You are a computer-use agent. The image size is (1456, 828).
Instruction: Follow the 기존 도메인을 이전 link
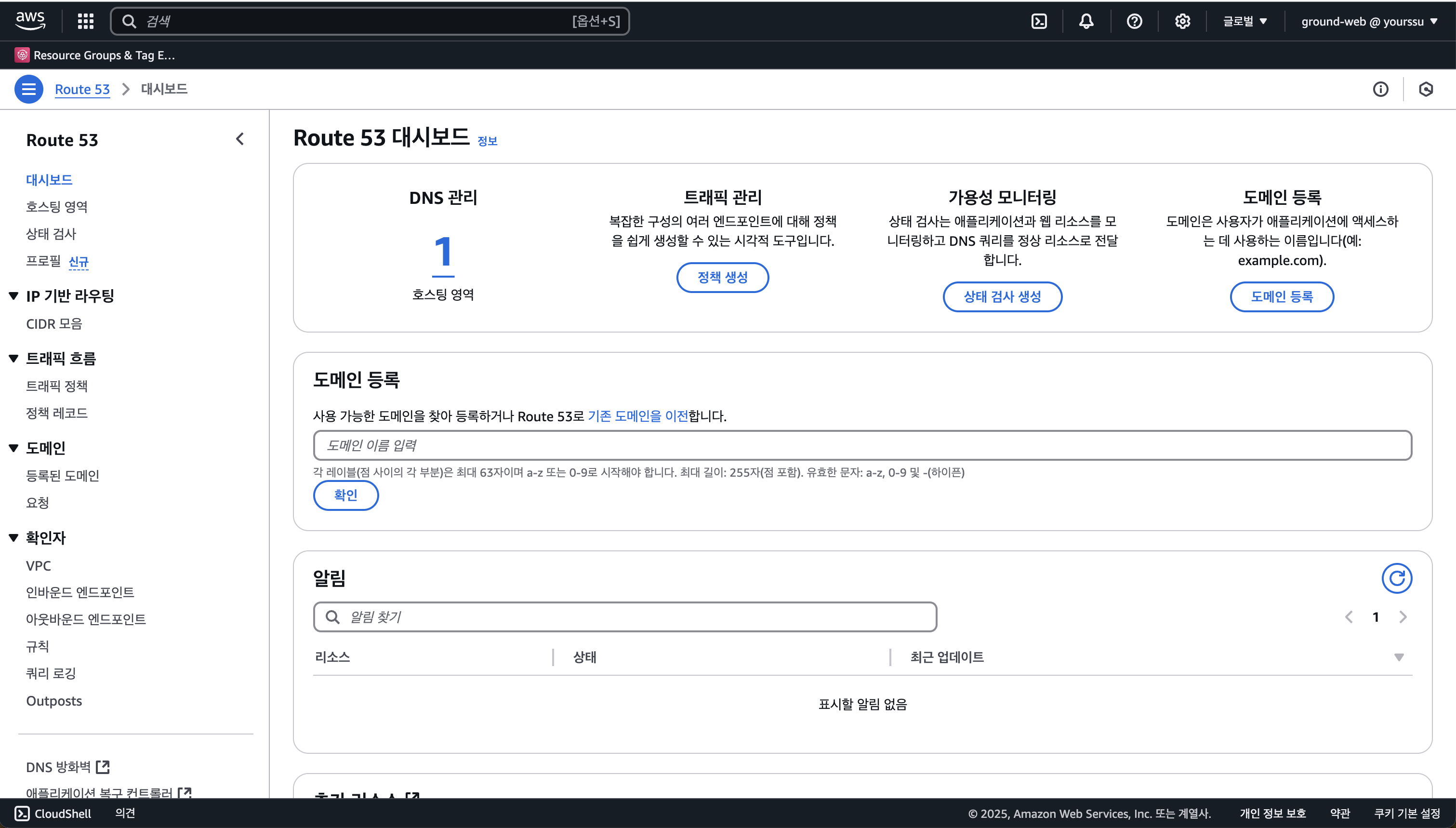click(637, 416)
